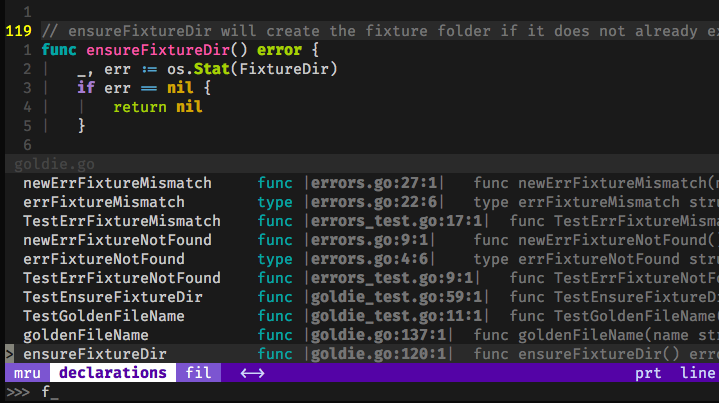Switch to the mru mode tab
This screenshot has width=719, height=403.
[27, 373]
